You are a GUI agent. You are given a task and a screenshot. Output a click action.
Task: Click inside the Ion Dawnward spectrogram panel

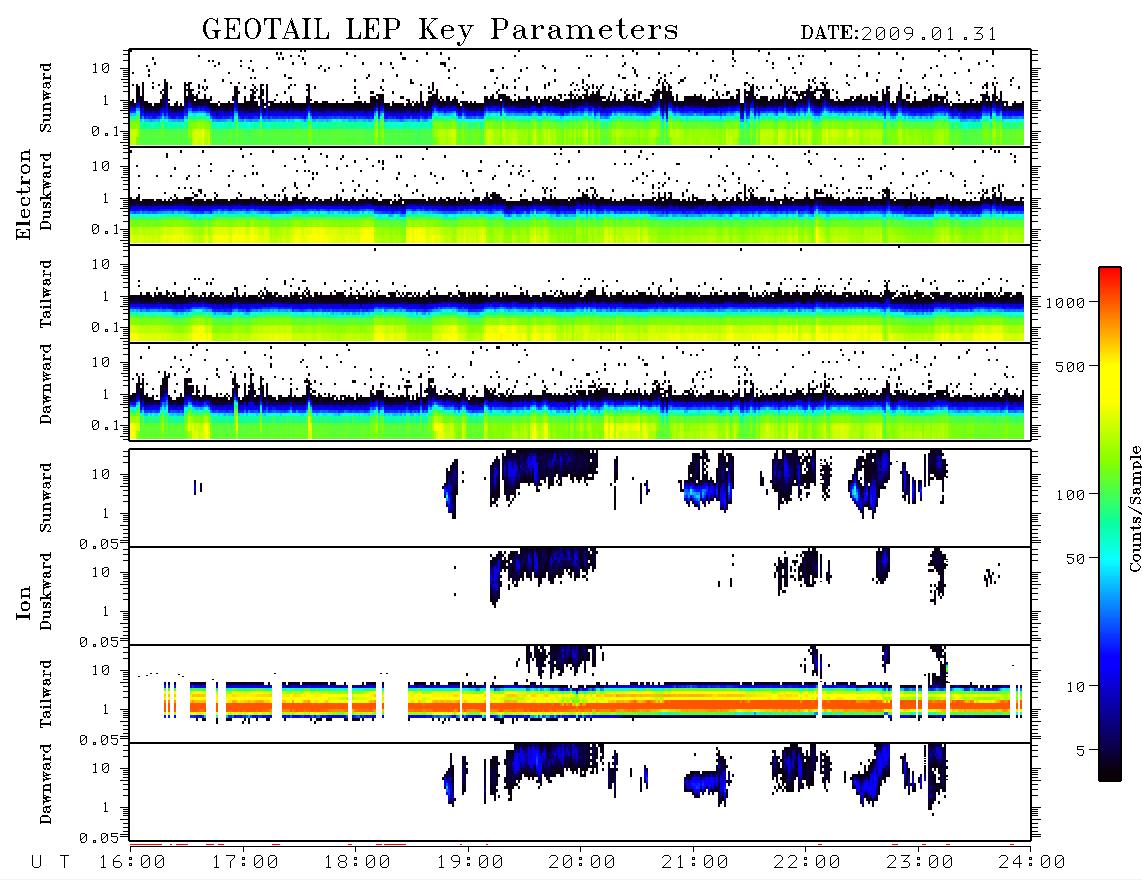point(580,791)
